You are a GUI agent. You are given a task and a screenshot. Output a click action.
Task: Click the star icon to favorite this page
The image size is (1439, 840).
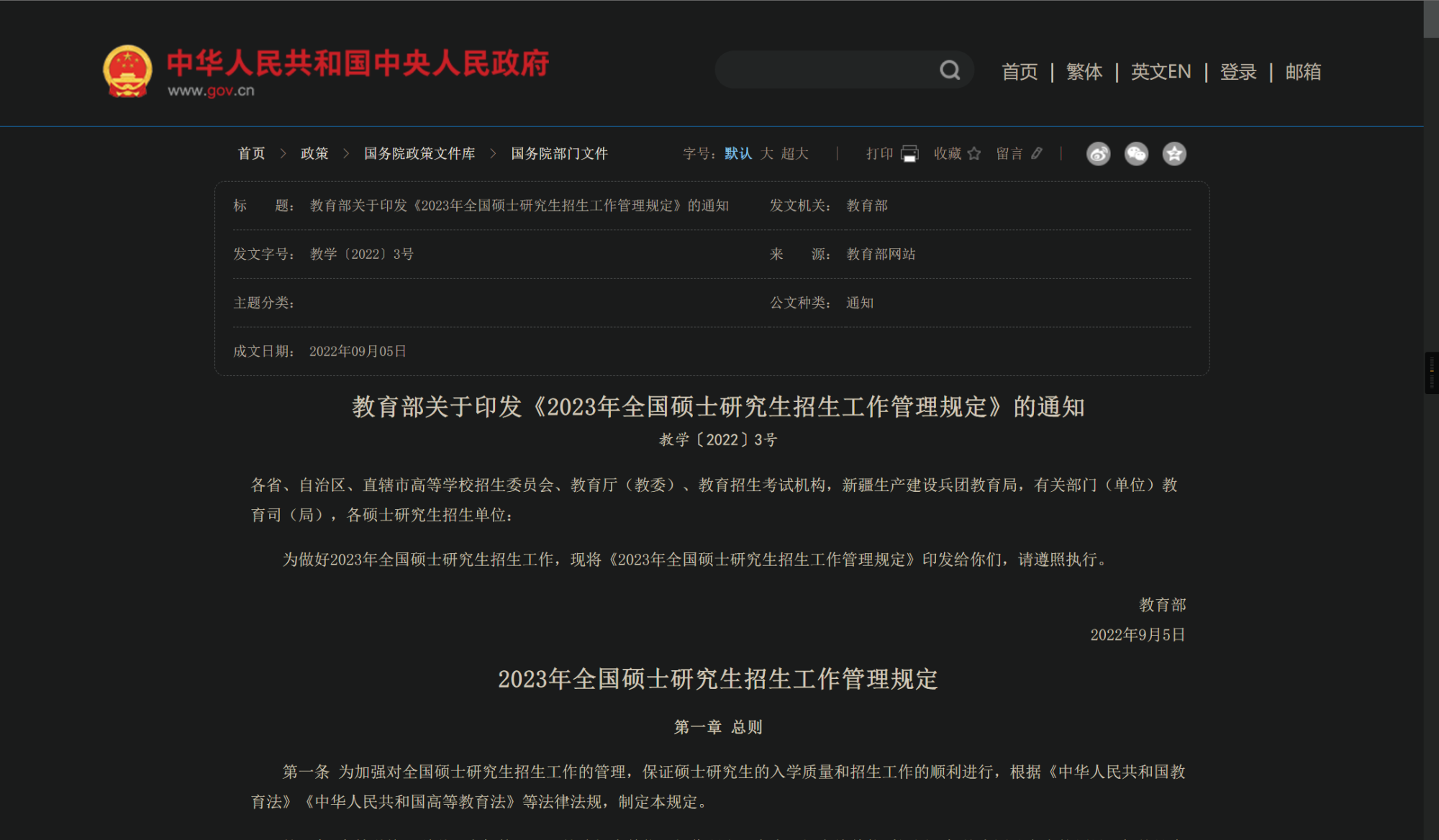pos(975,153)
